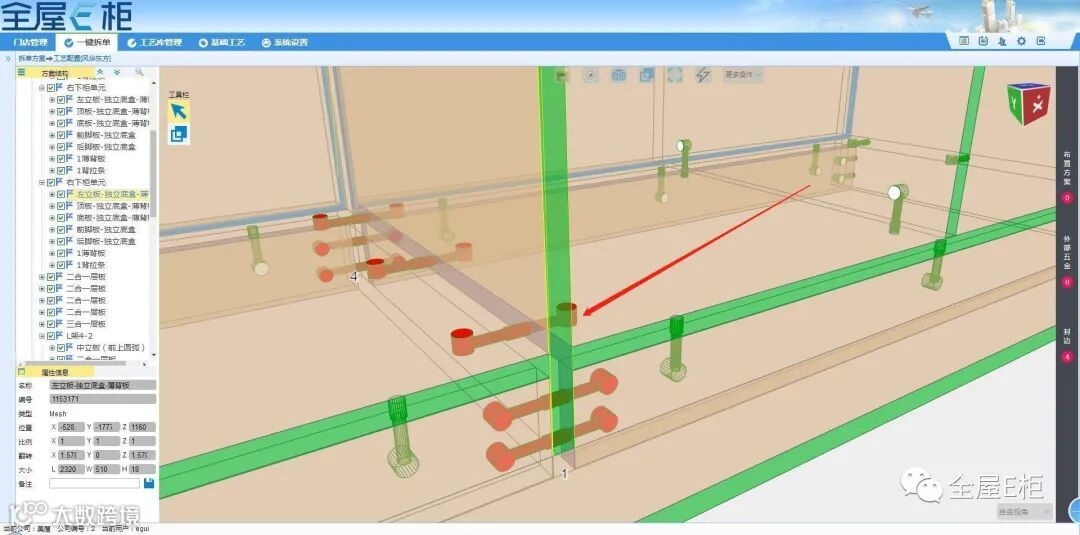Open the 系统设置 tab
Image resolution: width=1080 pixels, height=535 pixels.
(x=284, y=42)
